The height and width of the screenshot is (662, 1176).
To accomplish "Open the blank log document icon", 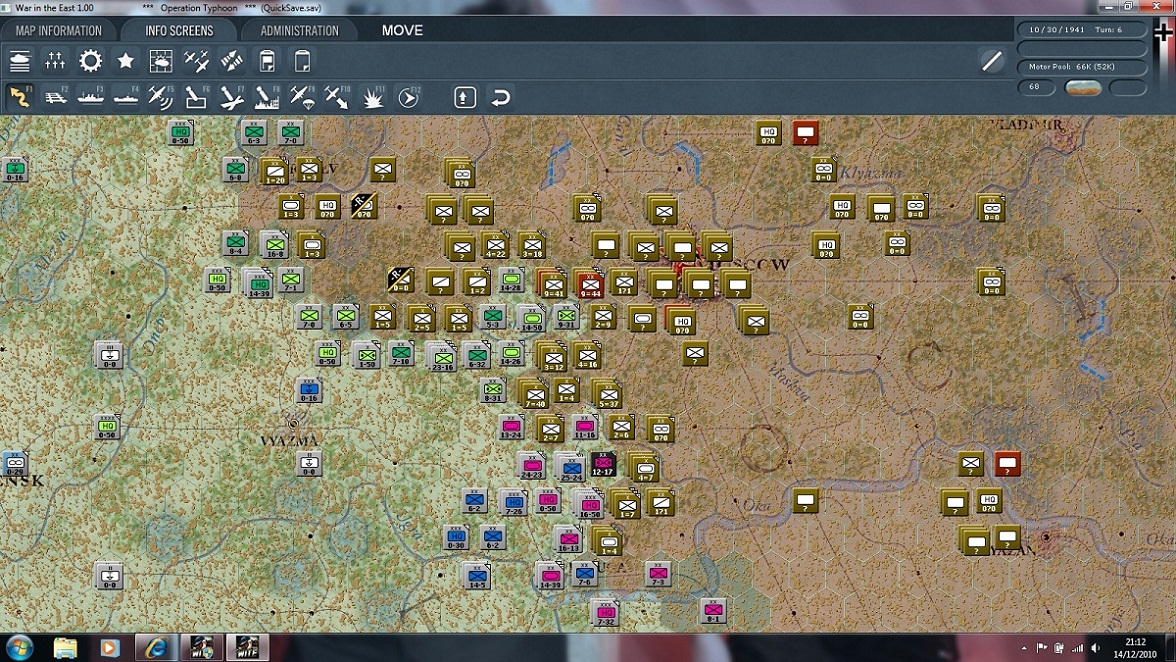I will point(302,61).
